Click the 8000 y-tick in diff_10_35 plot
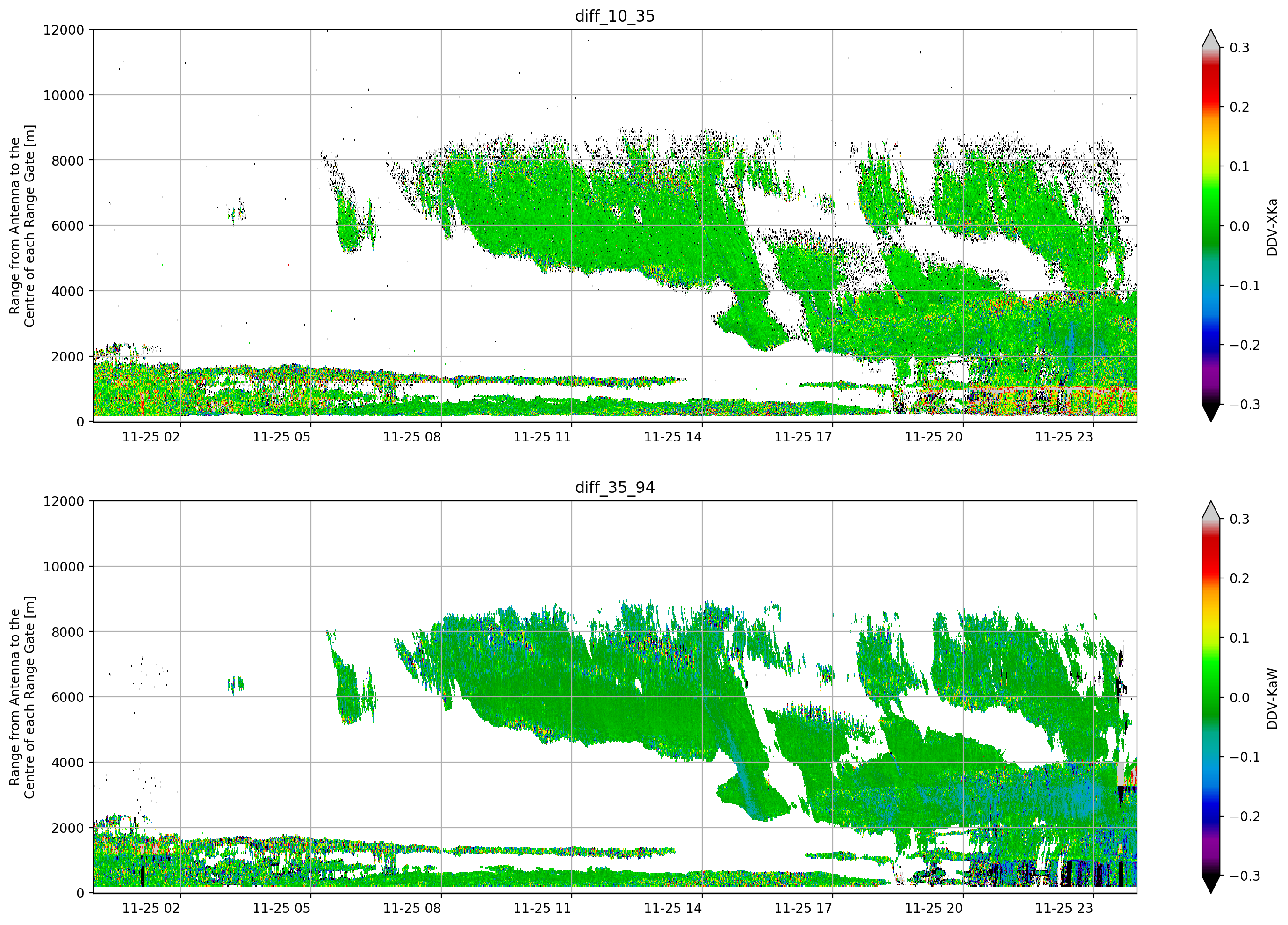 (x=68, y=161)
